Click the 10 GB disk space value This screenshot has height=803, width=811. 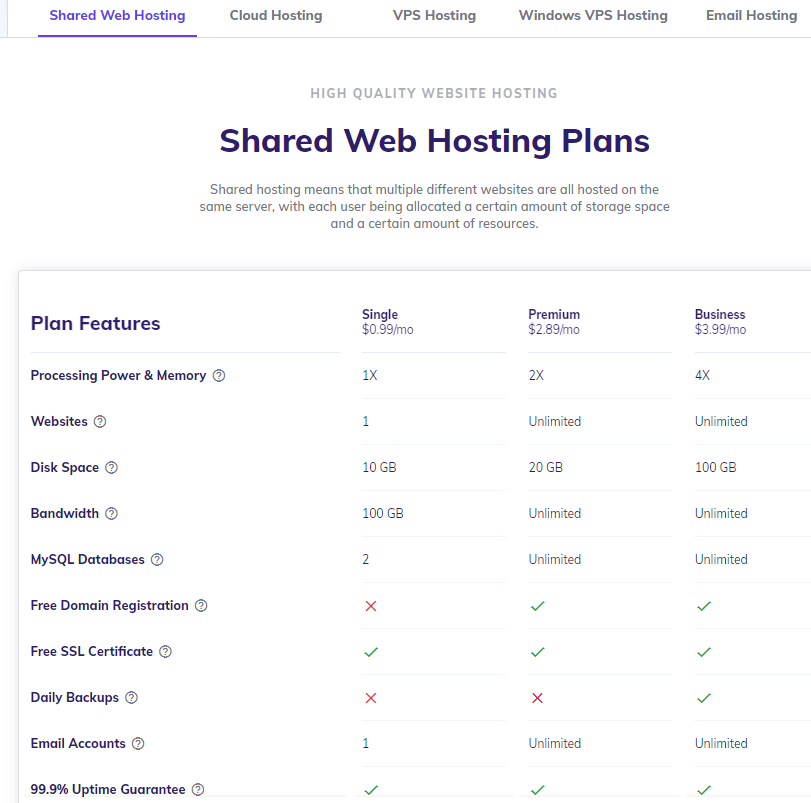click(x=379, y=467)
